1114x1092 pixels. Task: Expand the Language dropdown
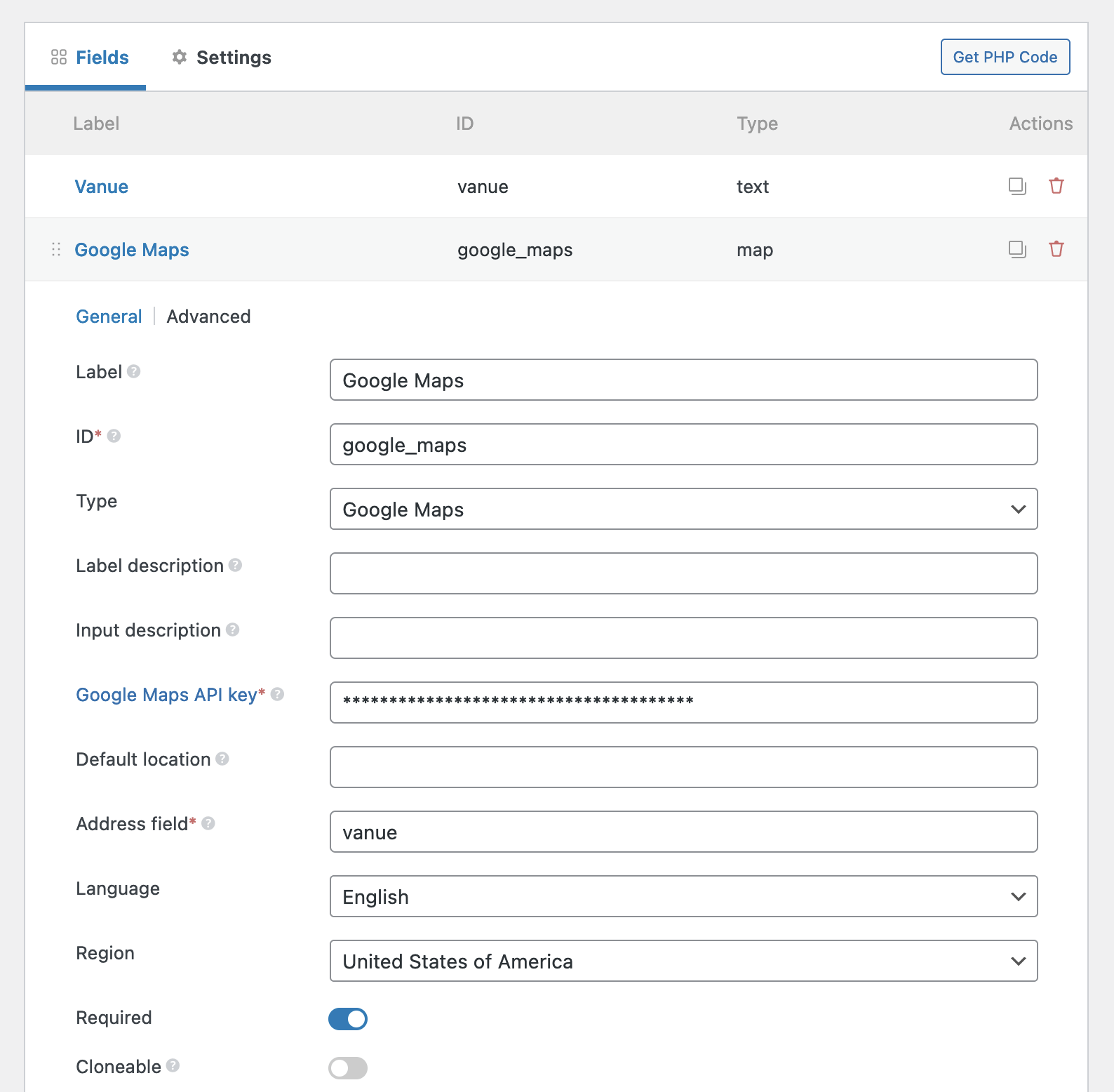683,896
